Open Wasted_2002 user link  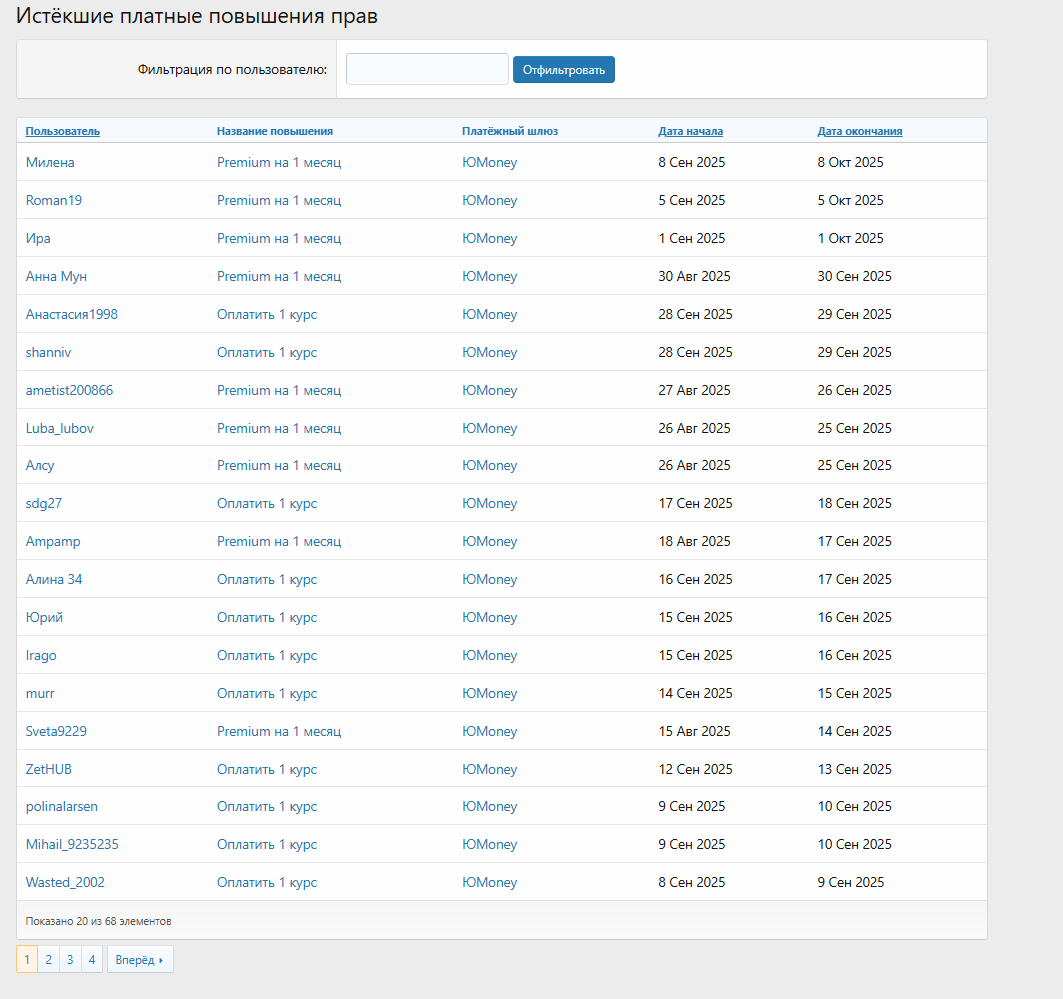coord(65,882)
